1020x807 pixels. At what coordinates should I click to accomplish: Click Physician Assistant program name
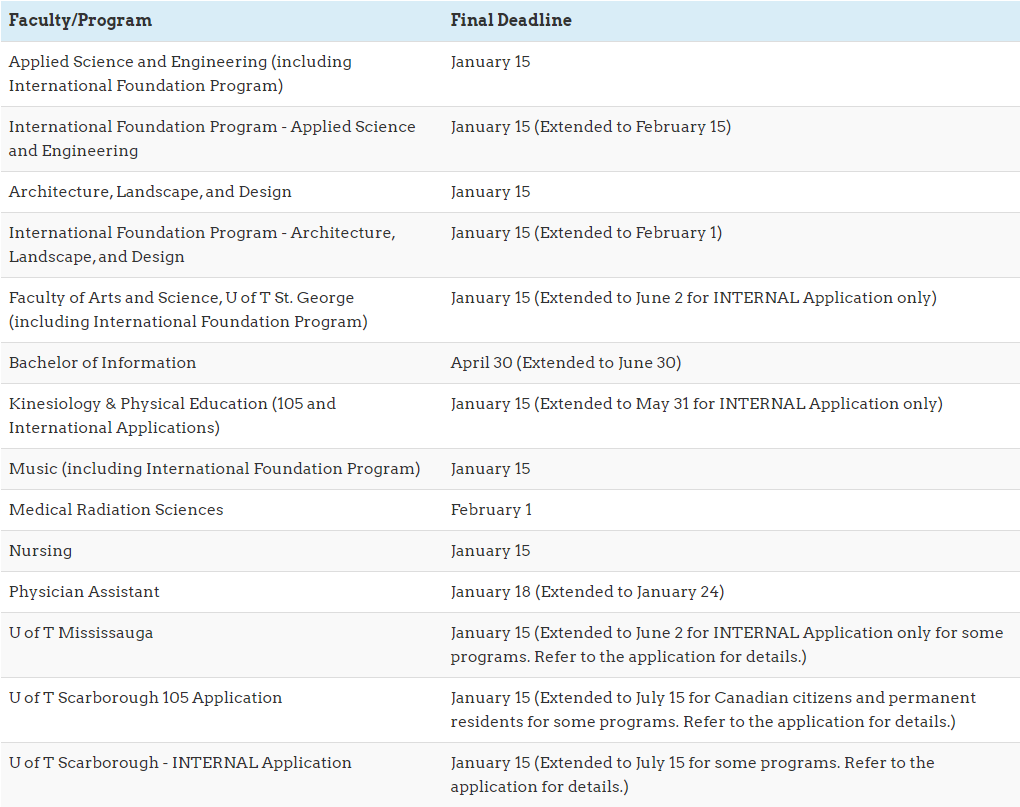(x=84, y=592)
